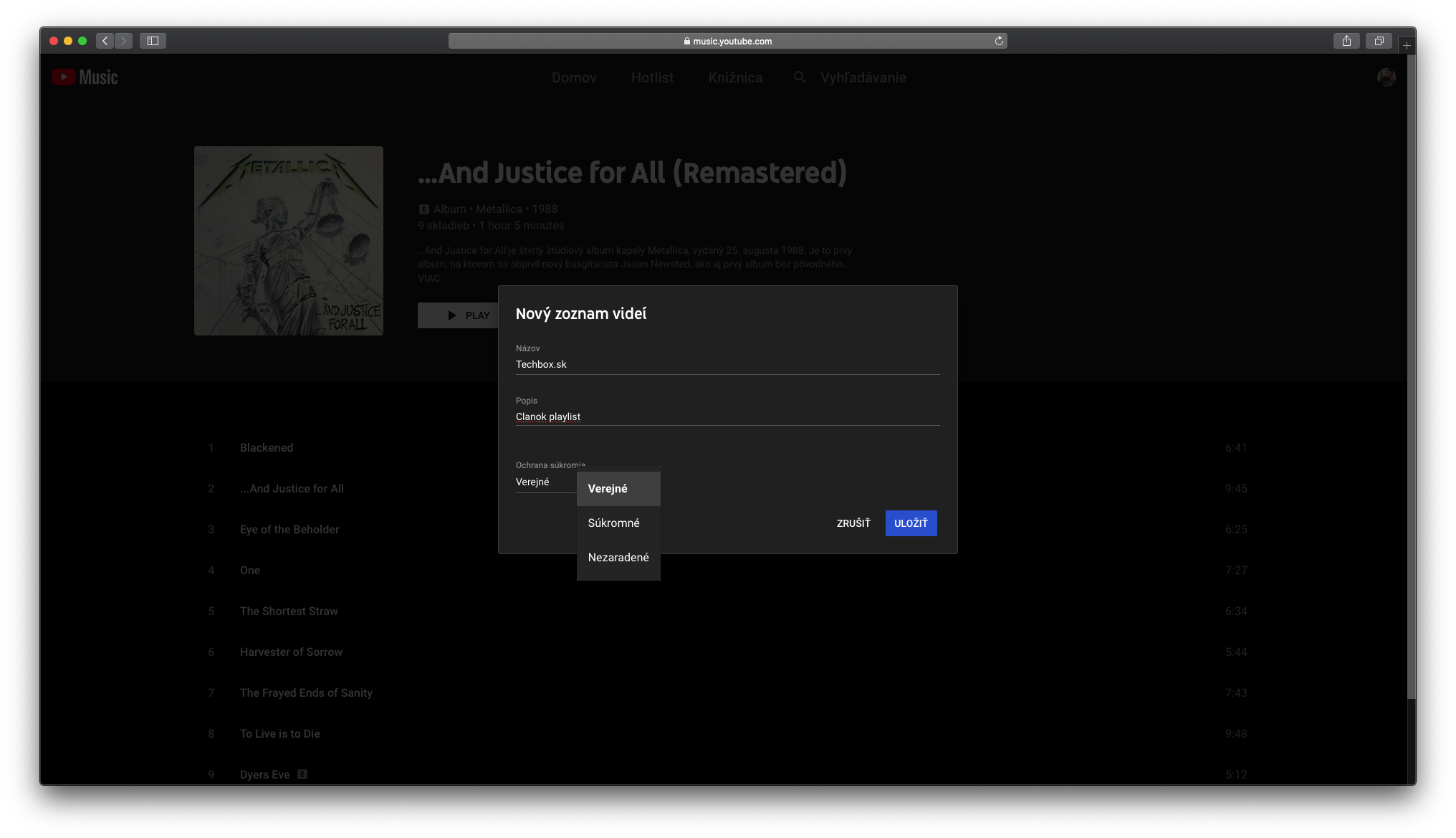
Task: Click the album type icon beside Album
Action: tap(423, 209)
